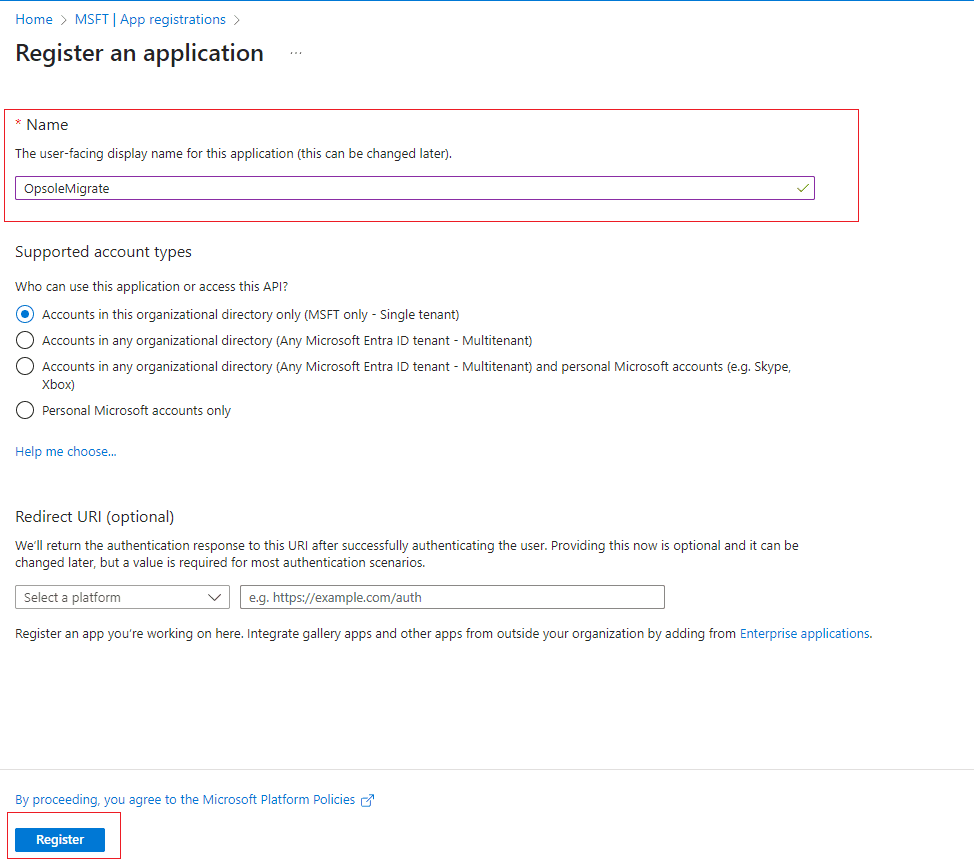Viewport: 974px width, 862px height.
Task: Click the green validation checkmark in Name field
Action: [802, 187]
